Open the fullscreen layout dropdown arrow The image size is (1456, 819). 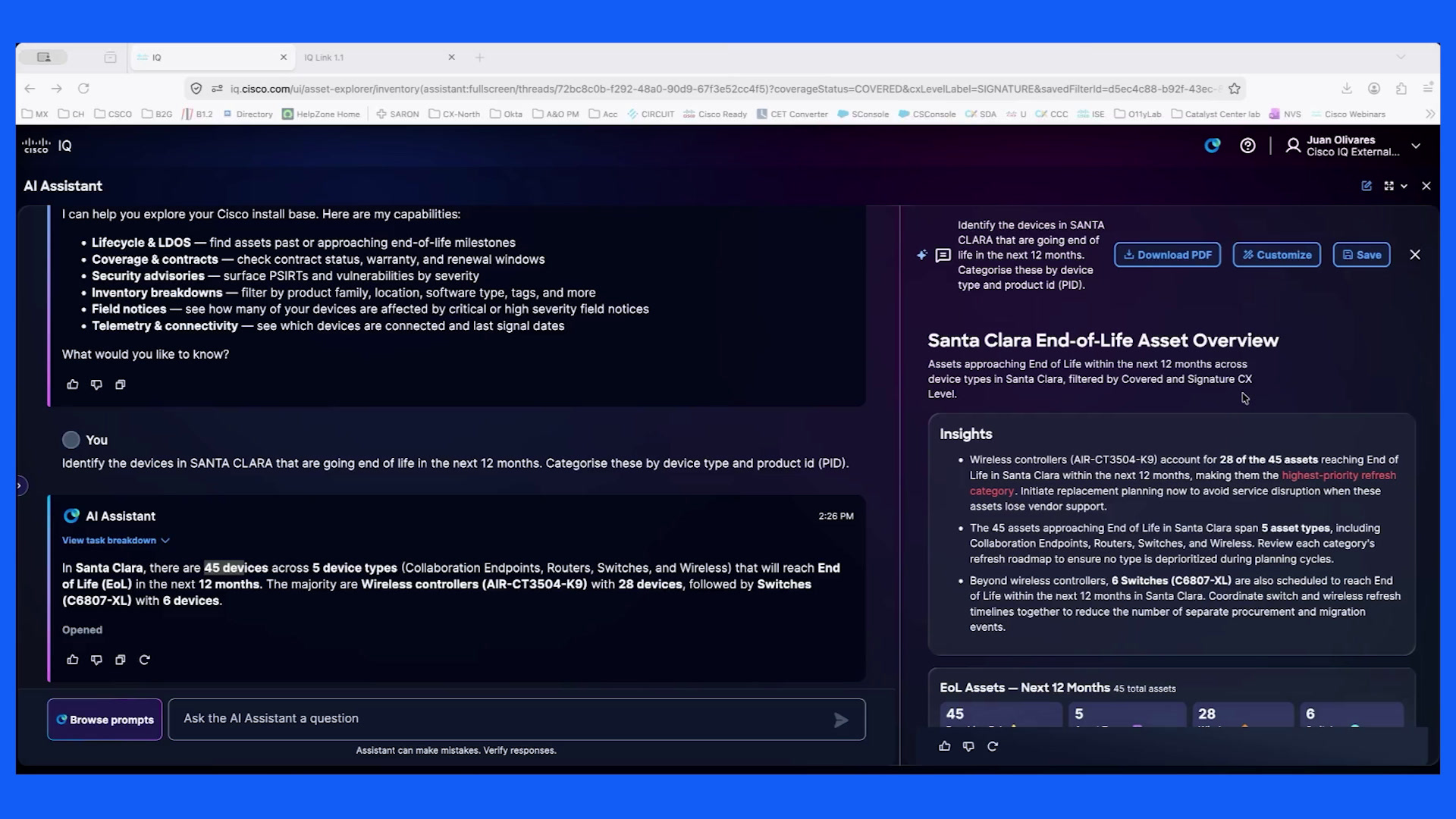(1404, 186)
